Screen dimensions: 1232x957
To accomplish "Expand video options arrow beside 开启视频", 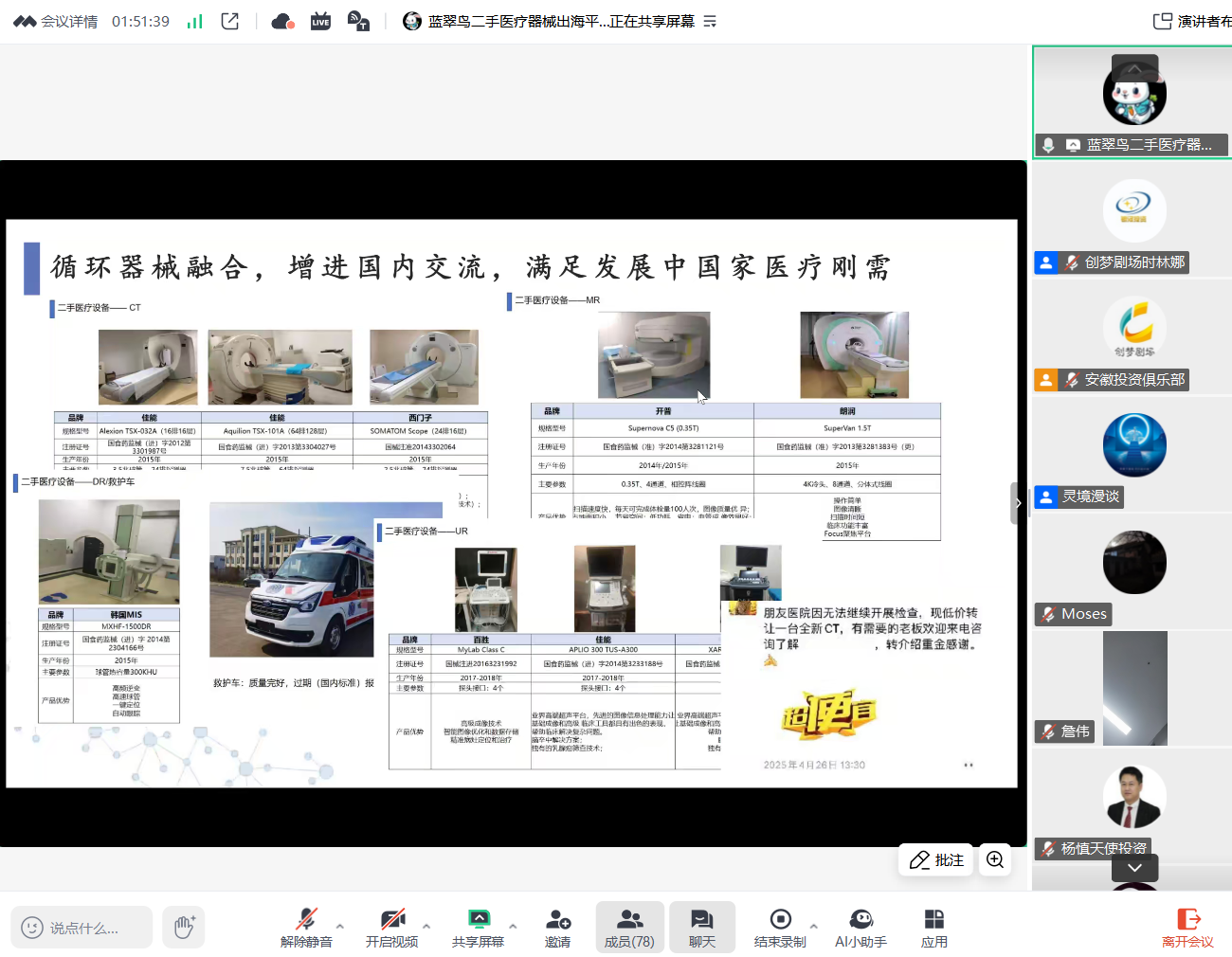I will 426,926.
